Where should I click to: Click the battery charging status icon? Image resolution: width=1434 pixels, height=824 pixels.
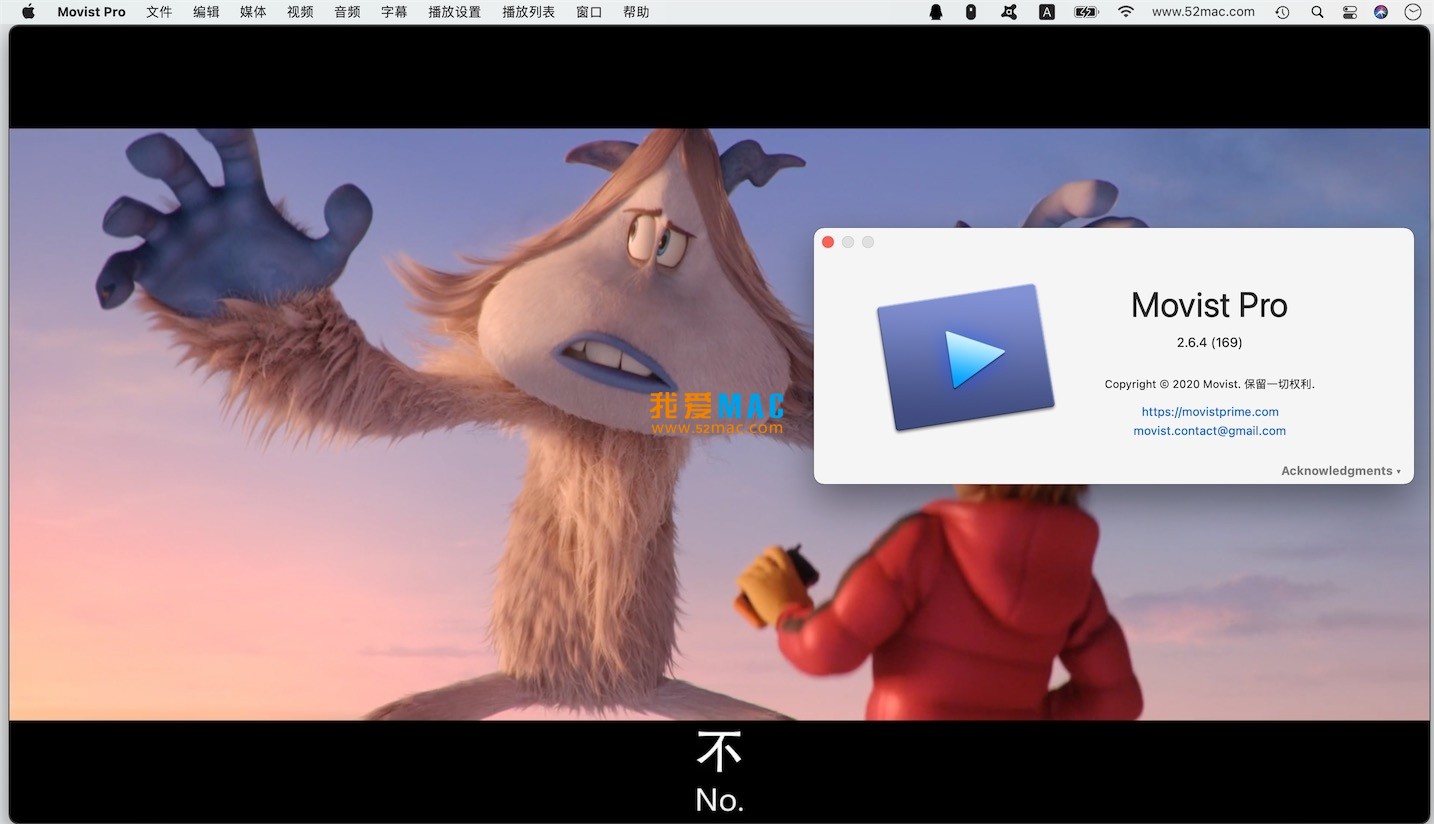tap(1086, 12)
